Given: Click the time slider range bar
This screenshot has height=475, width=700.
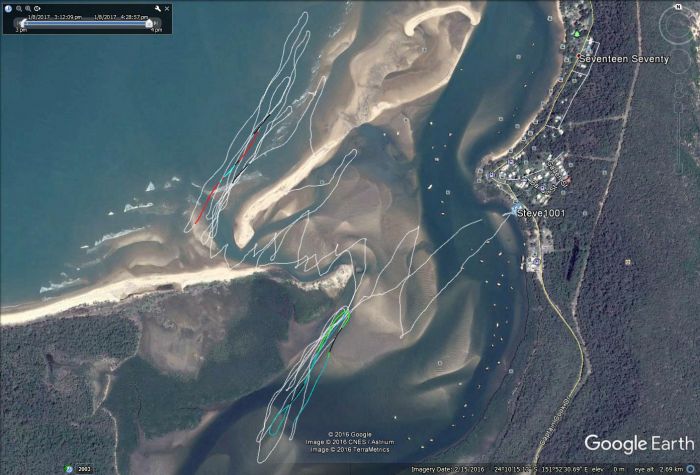Looking at the screenshot, I should click(85, 22).
